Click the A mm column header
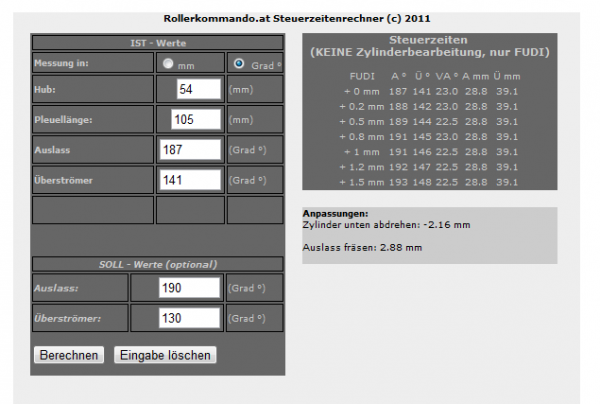 pos(476,77)
